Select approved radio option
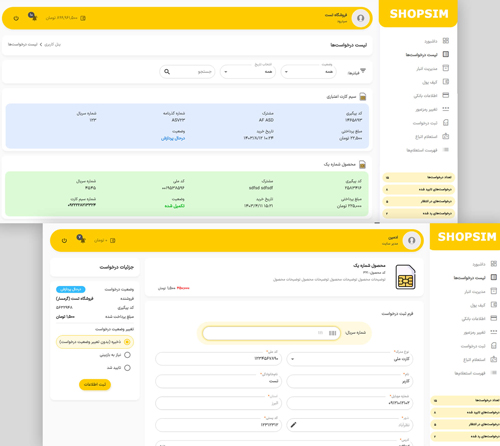This screenshot has height=446, width=500. tap(127, 368)
